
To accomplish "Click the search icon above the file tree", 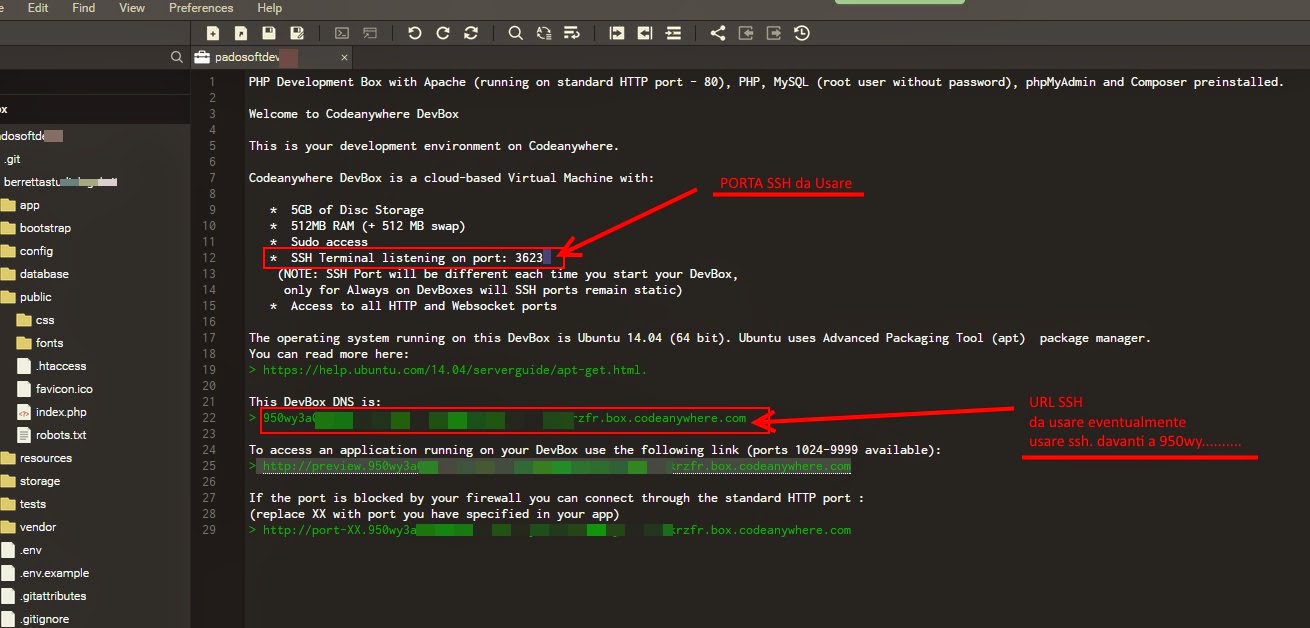I will click(x=176, y=58).
